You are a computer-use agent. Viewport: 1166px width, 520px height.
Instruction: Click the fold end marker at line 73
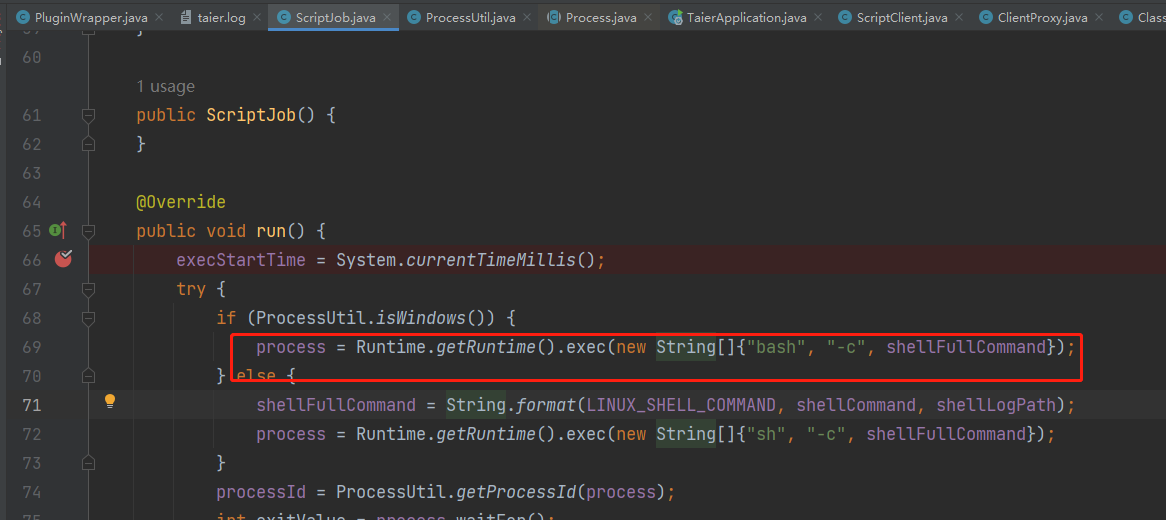coord(88,463)
